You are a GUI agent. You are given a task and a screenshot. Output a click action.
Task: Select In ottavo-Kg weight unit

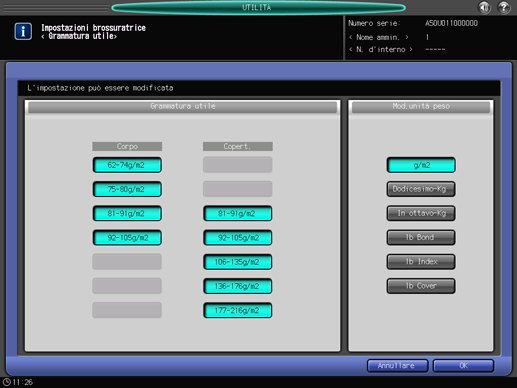pyautogui.click(x=421, y=213)
